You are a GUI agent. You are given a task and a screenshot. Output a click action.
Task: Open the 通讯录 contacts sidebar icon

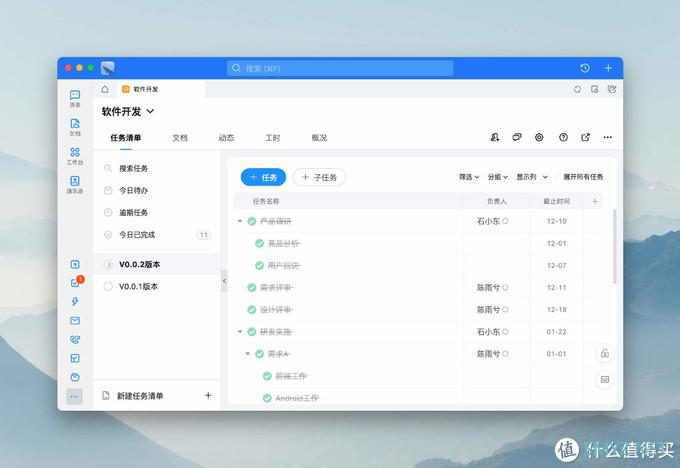75,184
